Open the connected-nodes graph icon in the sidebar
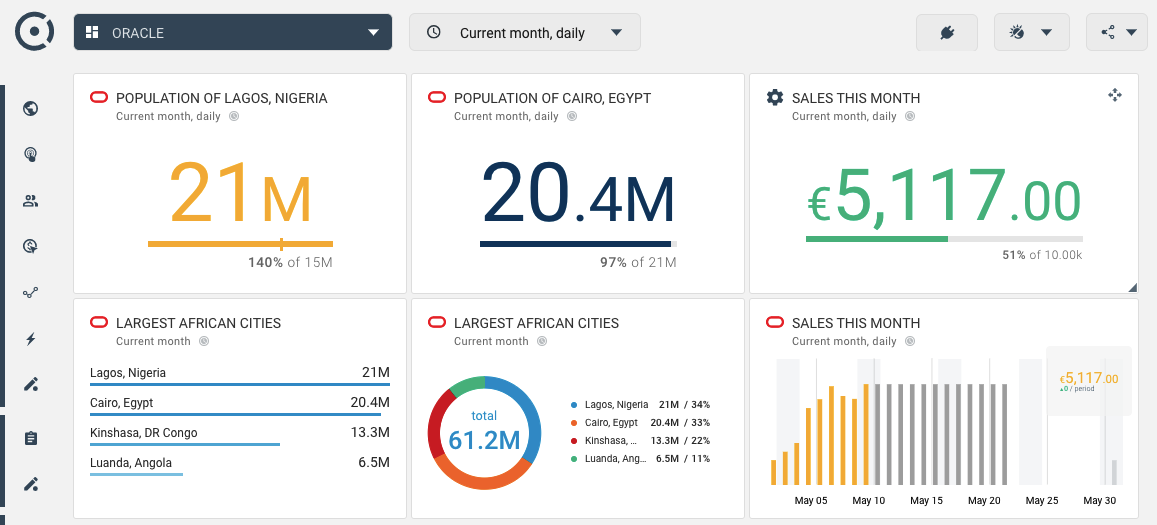Viewport: 1157px width, 525px height. point(30,293)
